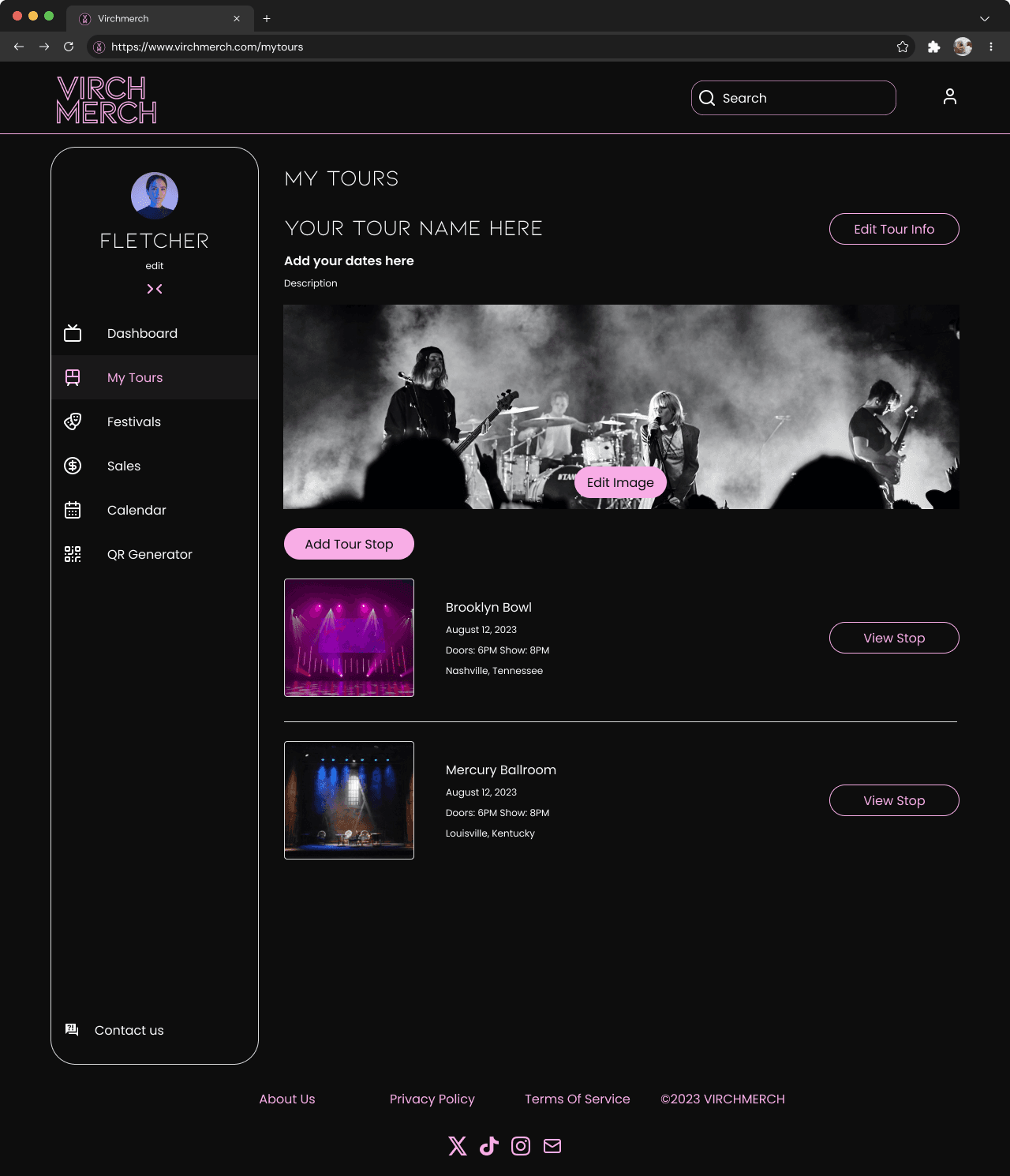Open browser extensions puzzle icon
This screenshot has width=1010, height=1176.
click(934, 47)
